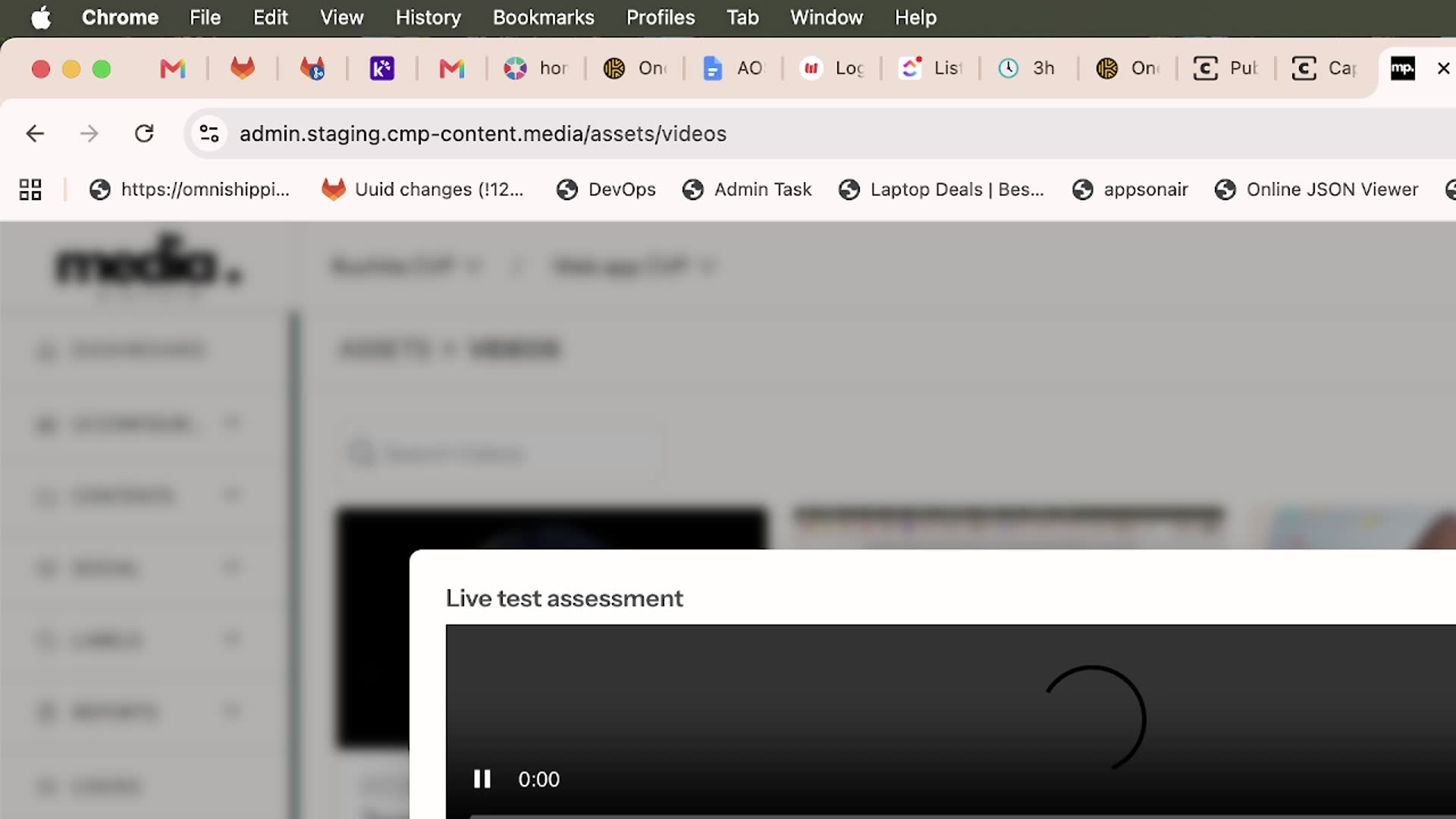Click the Live test assessment title
Screen dimensions: 1456x819
564,598
